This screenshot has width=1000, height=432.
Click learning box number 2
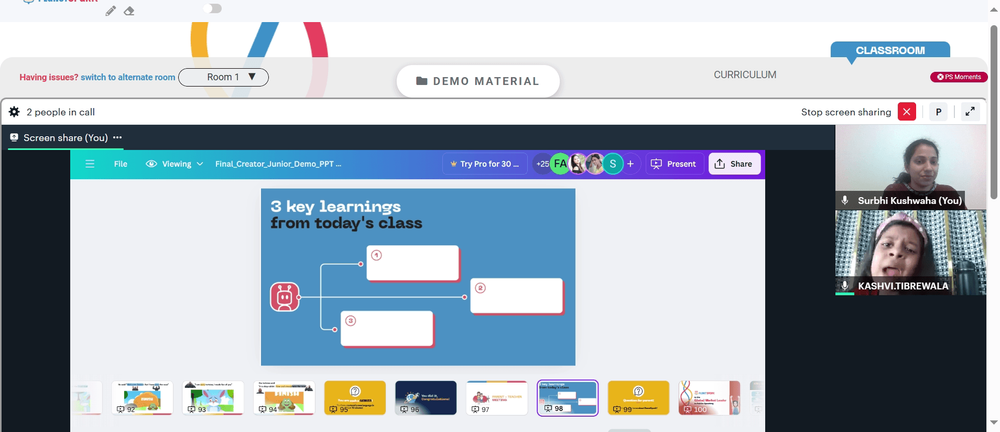pos(517,295)
